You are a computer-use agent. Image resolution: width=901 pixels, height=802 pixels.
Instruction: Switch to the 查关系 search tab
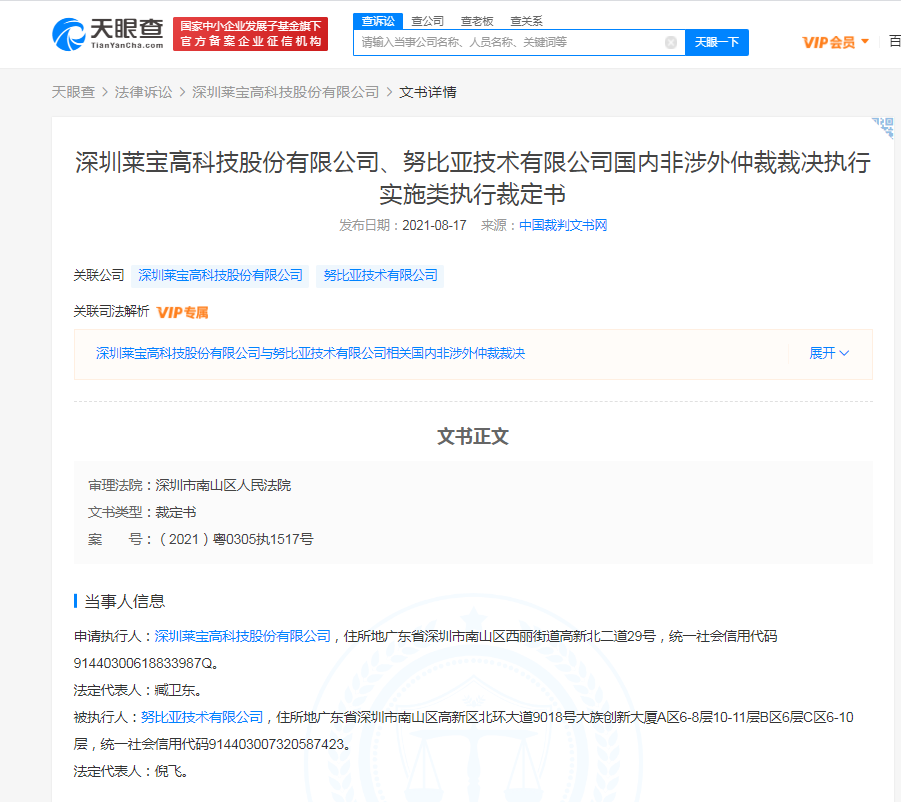(x=526, y=21)
